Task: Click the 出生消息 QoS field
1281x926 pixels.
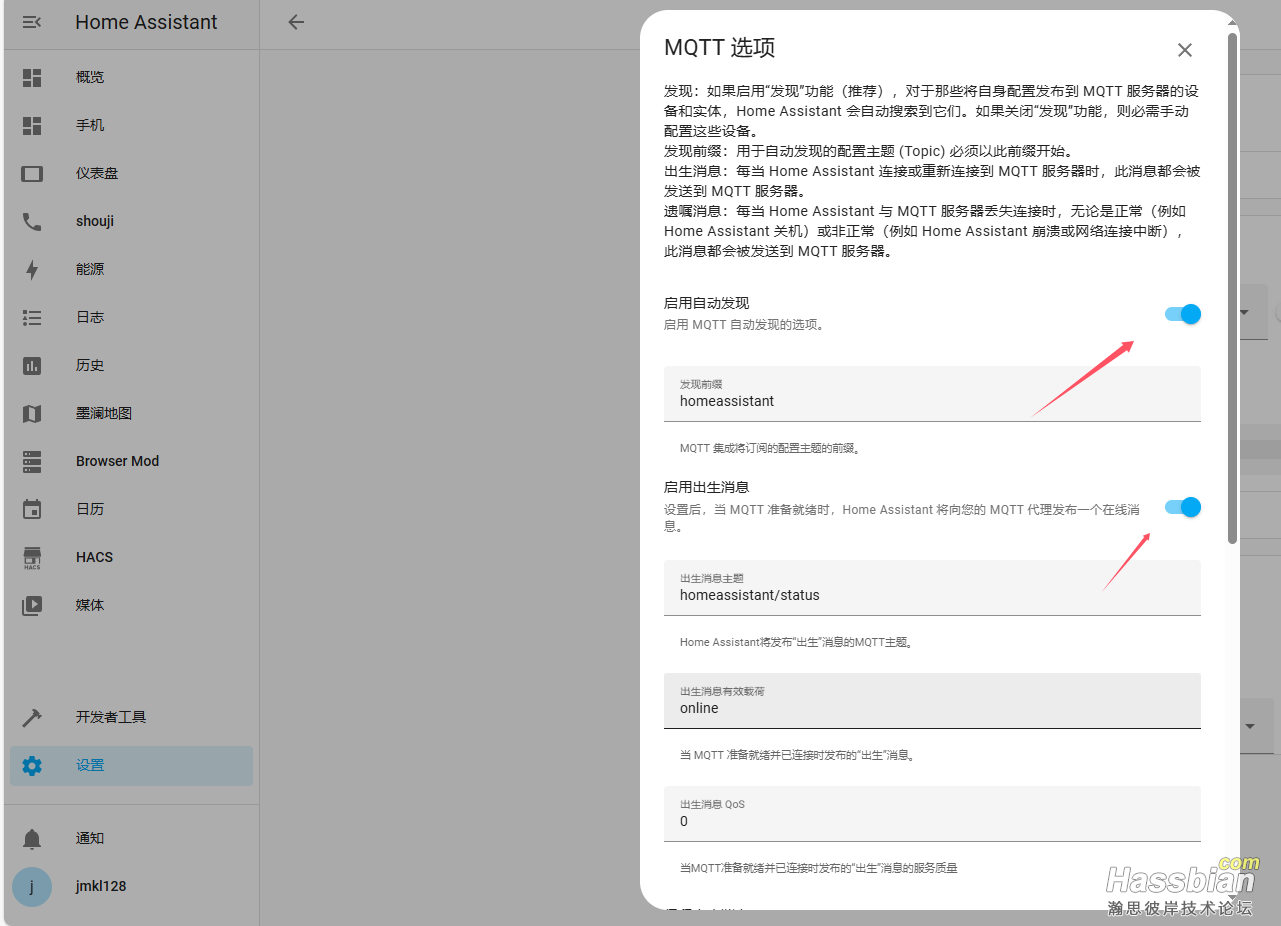Action: (932, 814)
